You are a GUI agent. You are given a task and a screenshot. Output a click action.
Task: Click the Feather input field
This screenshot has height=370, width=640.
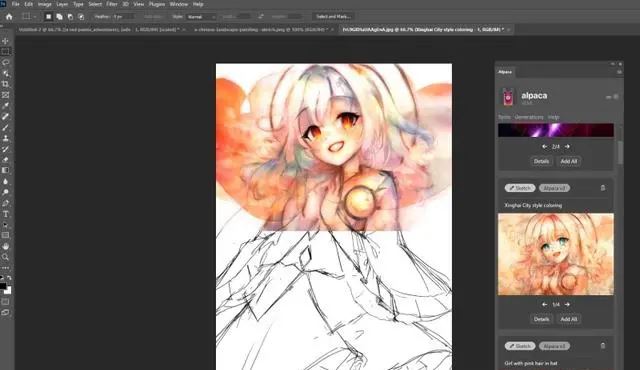(x=124, y=17)
